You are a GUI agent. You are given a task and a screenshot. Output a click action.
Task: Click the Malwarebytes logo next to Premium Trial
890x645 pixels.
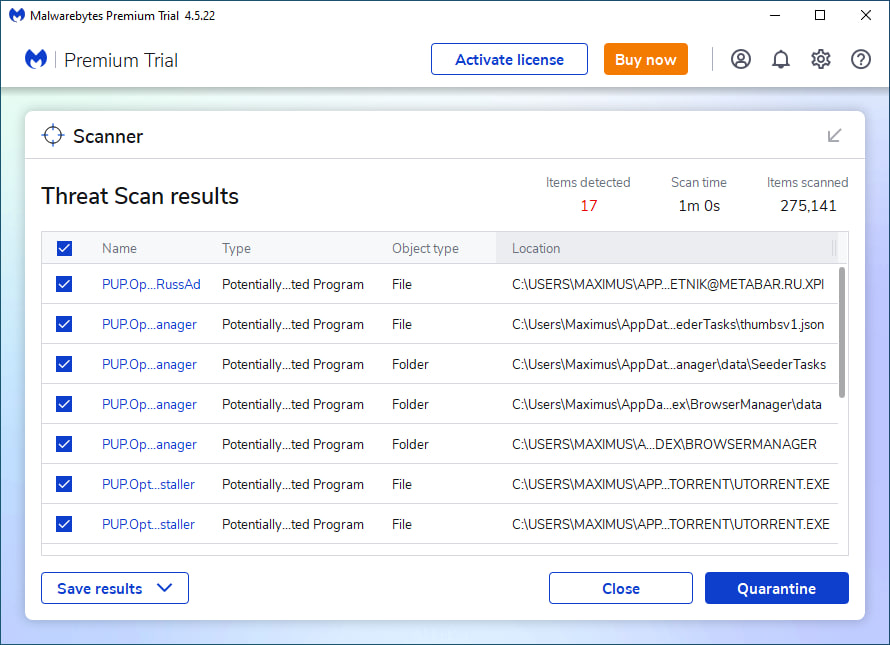coord(36,59)
